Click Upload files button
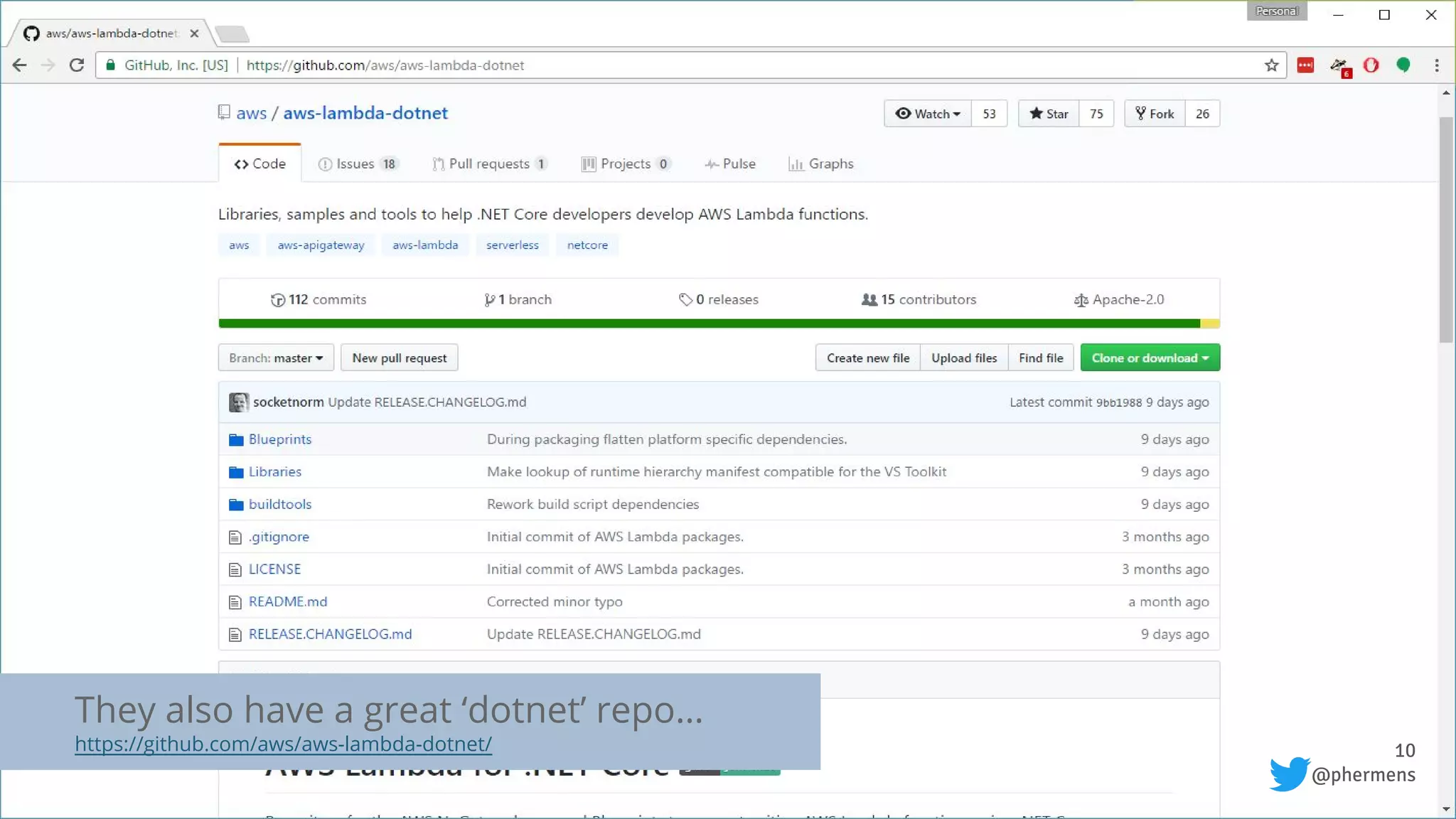The height and width of the screenshot is (819, 1456). pyautogui.click(x=964, y=358)
